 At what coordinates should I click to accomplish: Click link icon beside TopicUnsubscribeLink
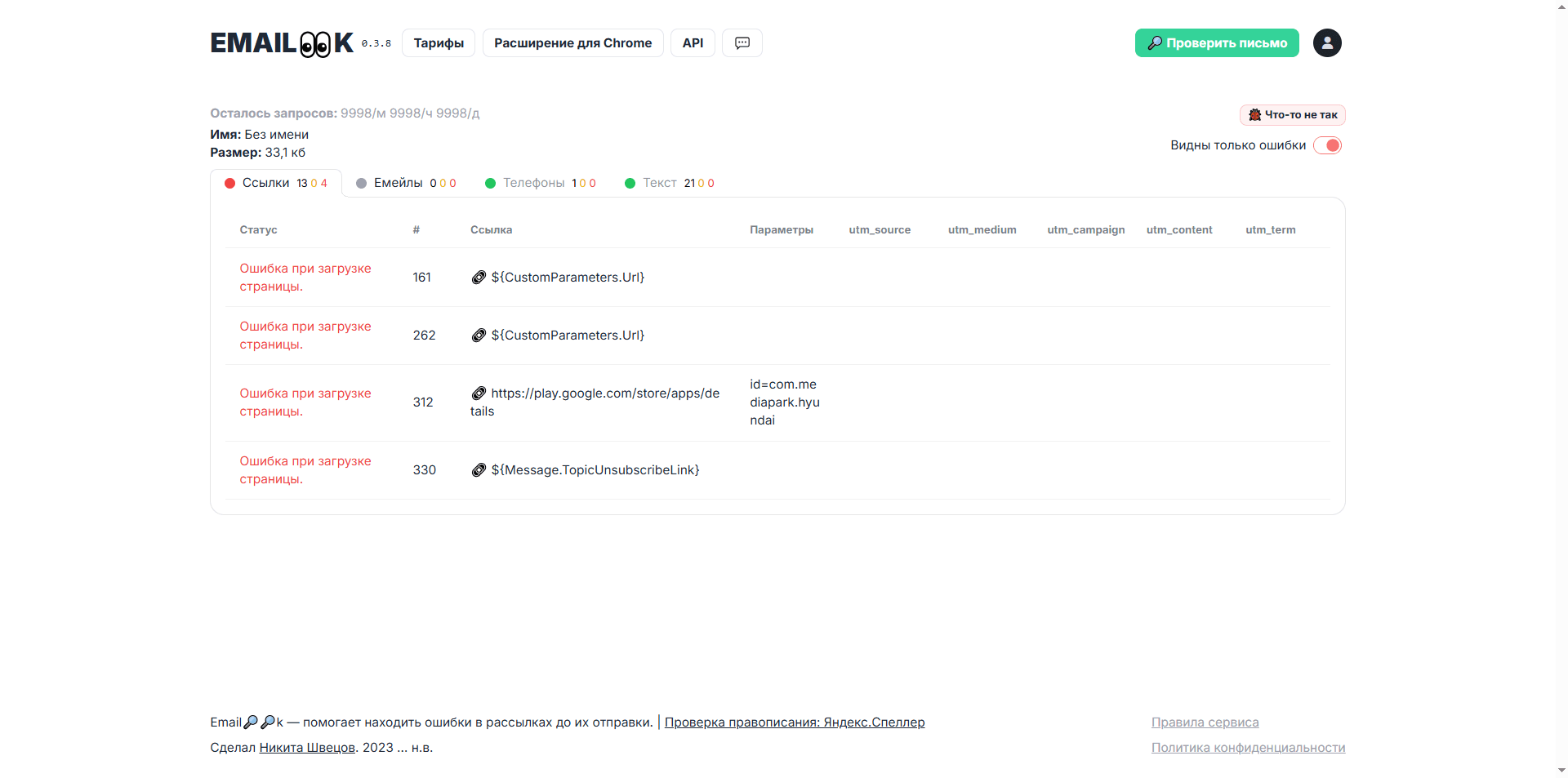(x=479, y=470)
